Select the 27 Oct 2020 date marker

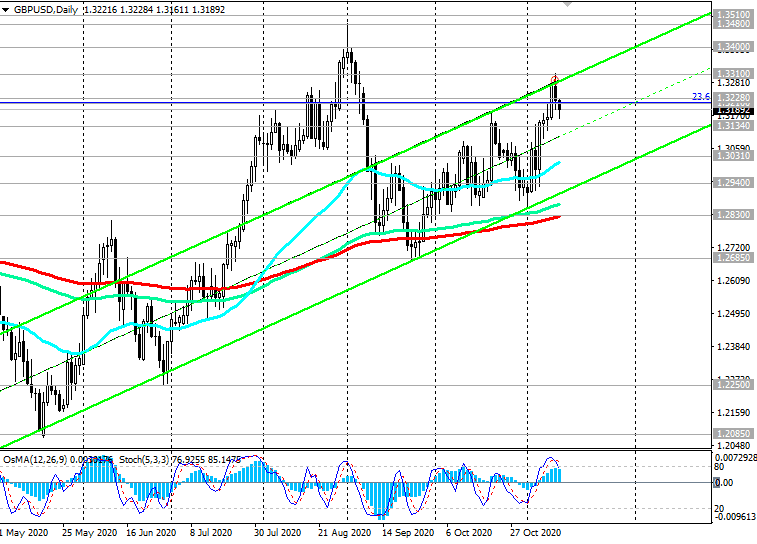(x=535, y=533)
